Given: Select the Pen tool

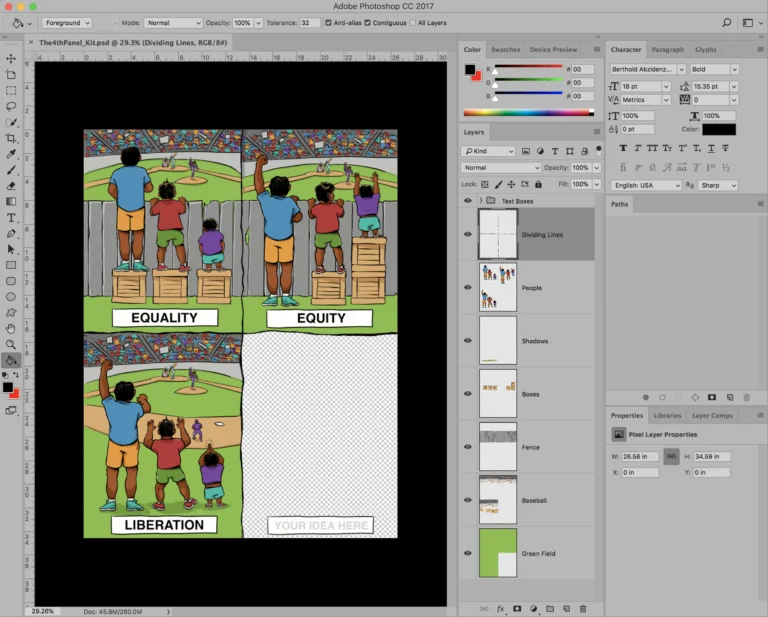Looking at the screenshot, I should 11,234.
